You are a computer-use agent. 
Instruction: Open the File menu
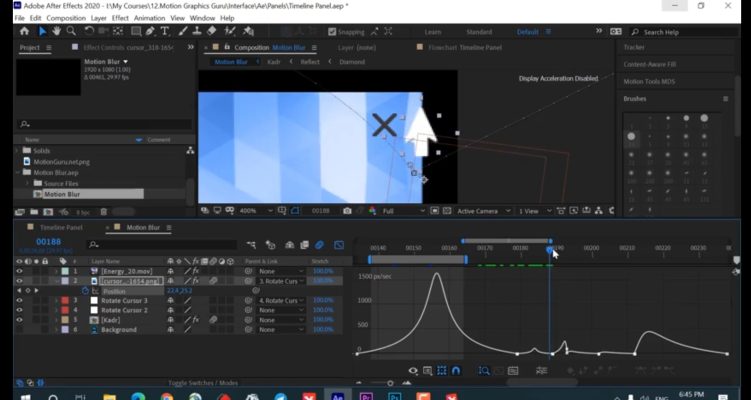click(19, 18)
